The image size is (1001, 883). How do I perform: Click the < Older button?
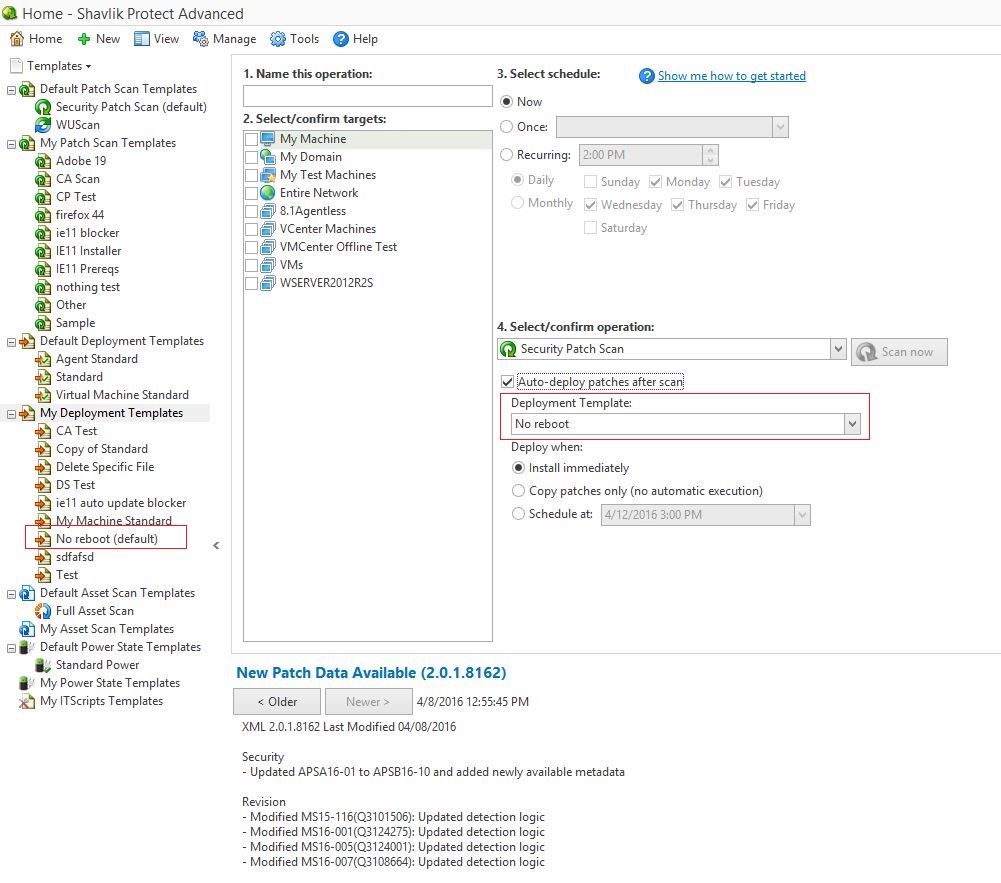pyautogui.click(x=276, y=701)
